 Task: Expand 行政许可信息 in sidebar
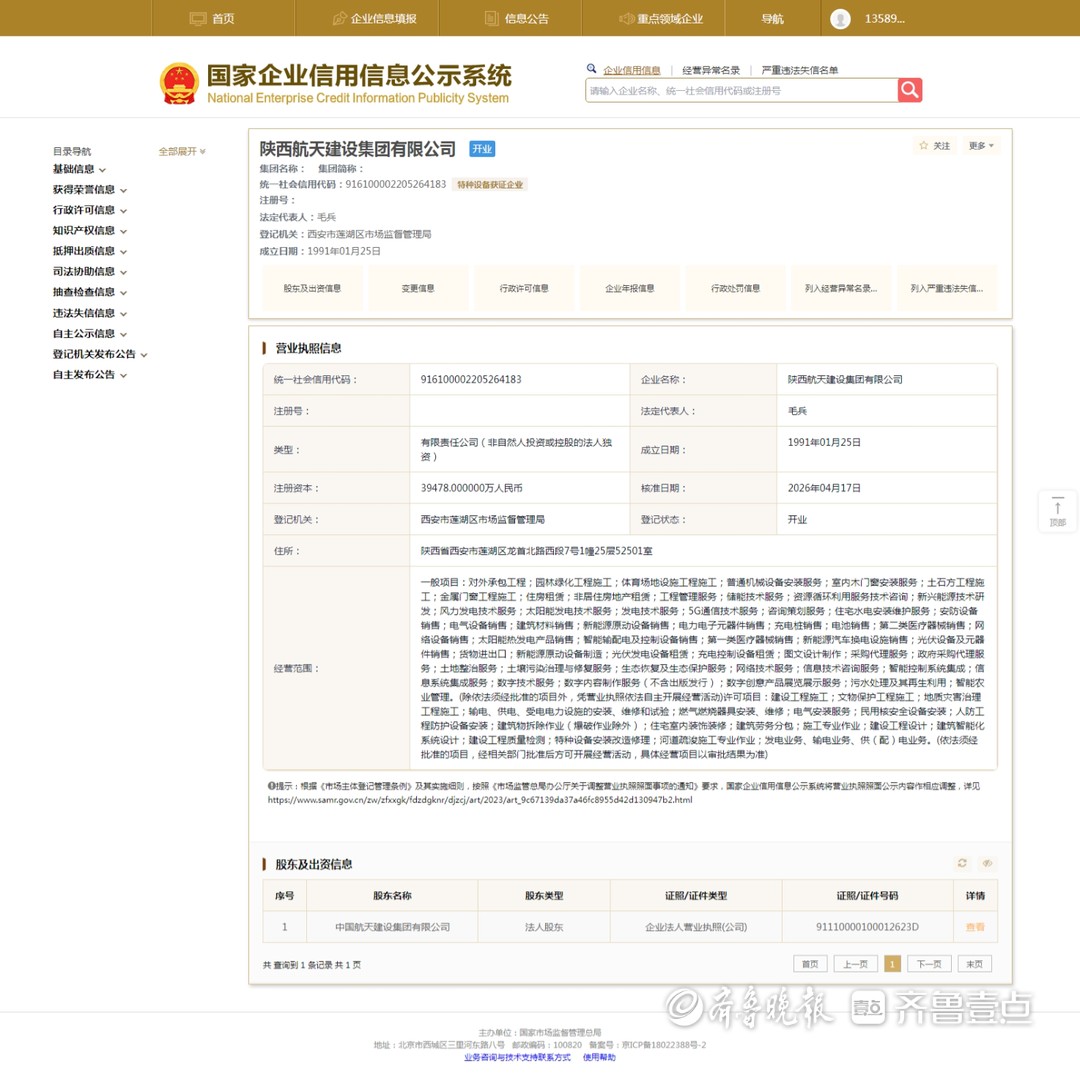(90, 210)
